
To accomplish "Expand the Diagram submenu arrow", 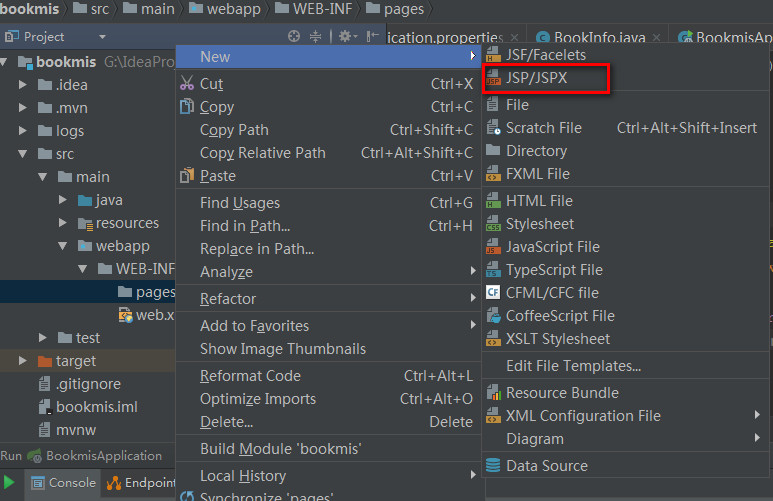I will click(757, 438).
